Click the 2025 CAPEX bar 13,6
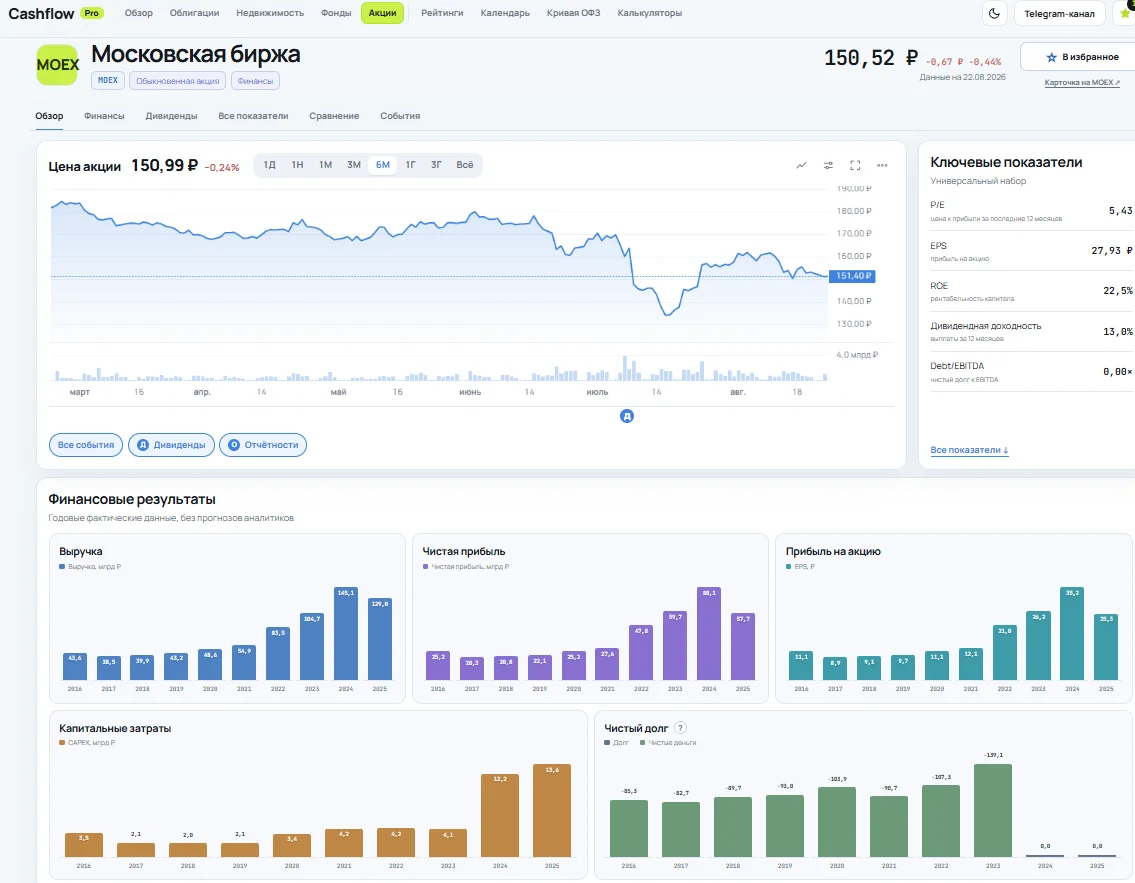Viewport: 1135px width, 883px height. 552,811
